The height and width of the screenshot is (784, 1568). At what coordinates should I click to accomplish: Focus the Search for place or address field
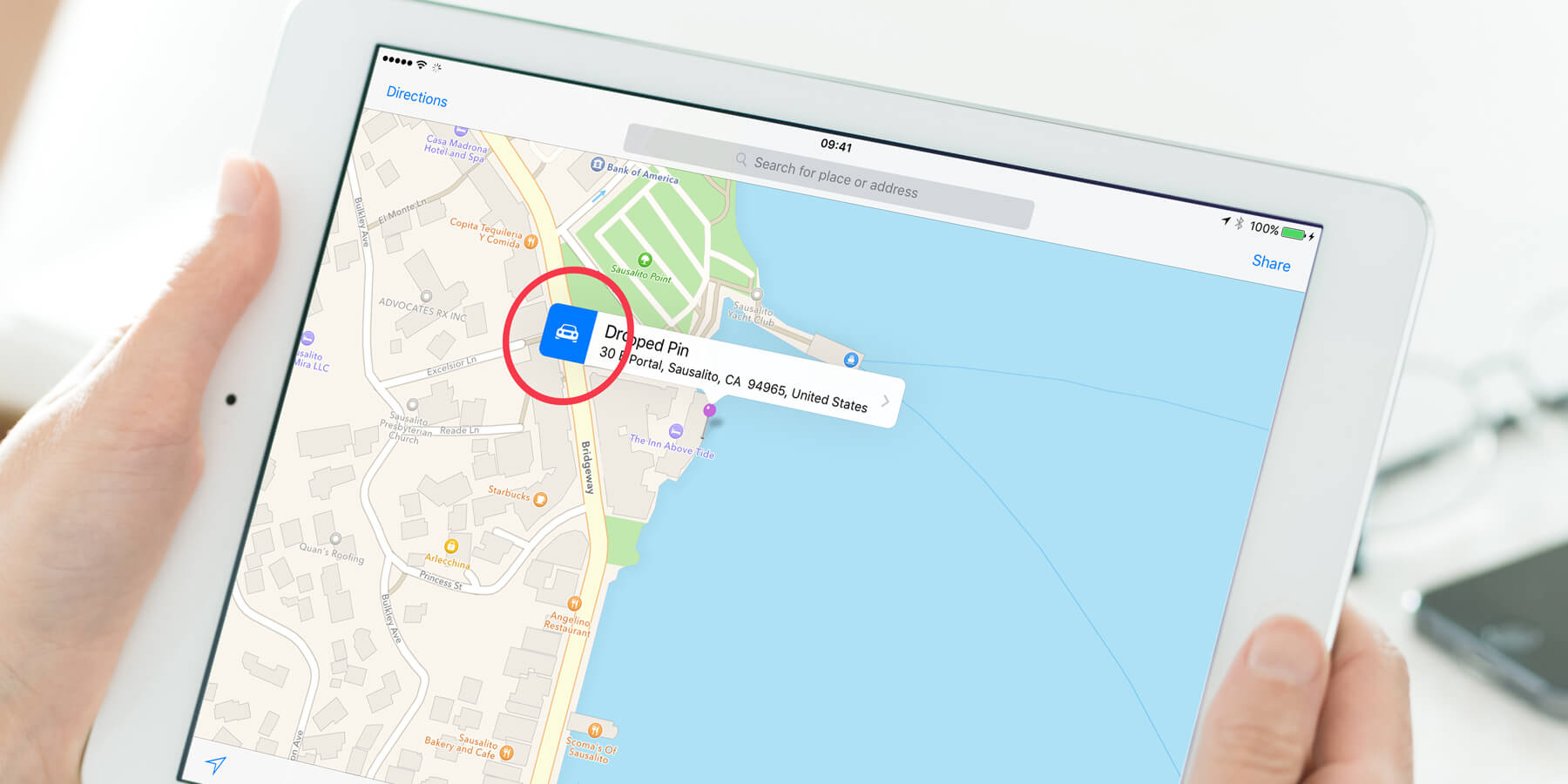click(829, 177)
